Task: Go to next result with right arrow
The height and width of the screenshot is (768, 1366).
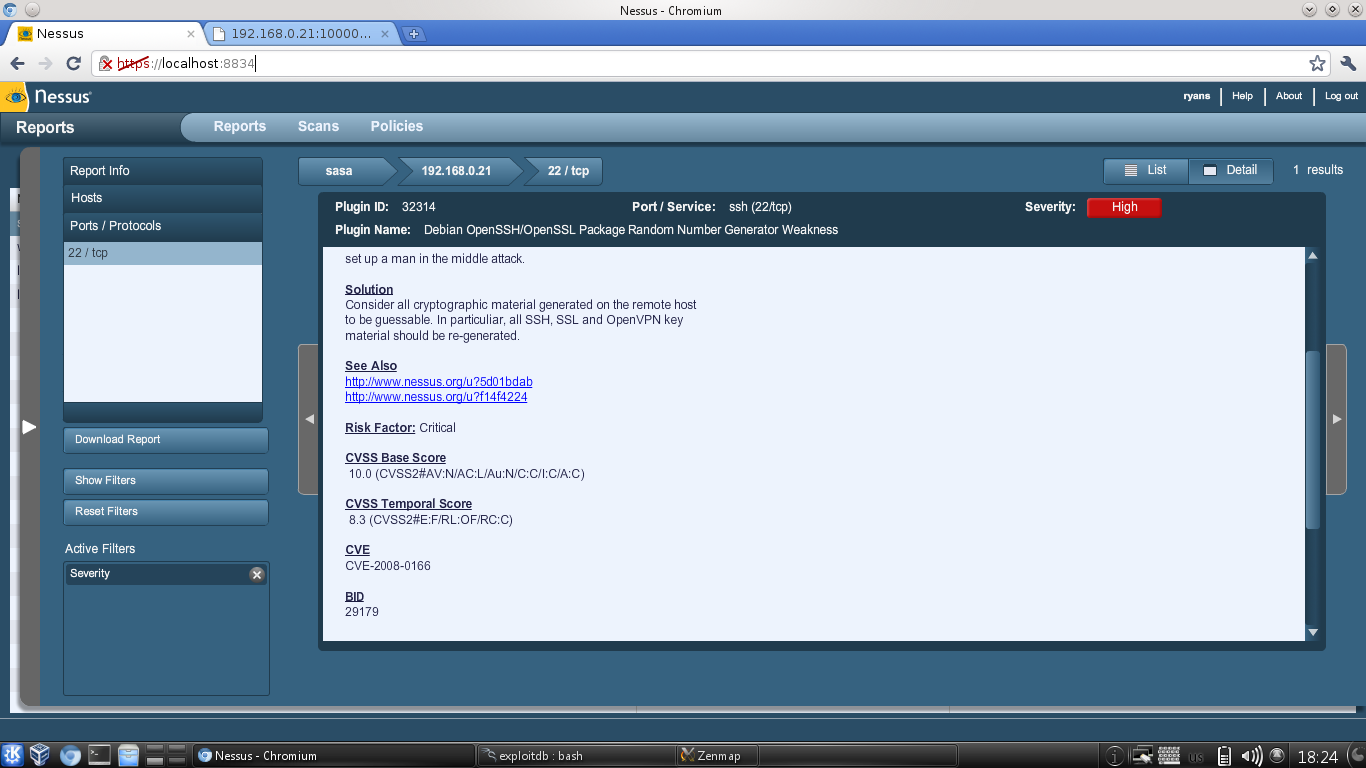Action: (x=1337, y=419)
